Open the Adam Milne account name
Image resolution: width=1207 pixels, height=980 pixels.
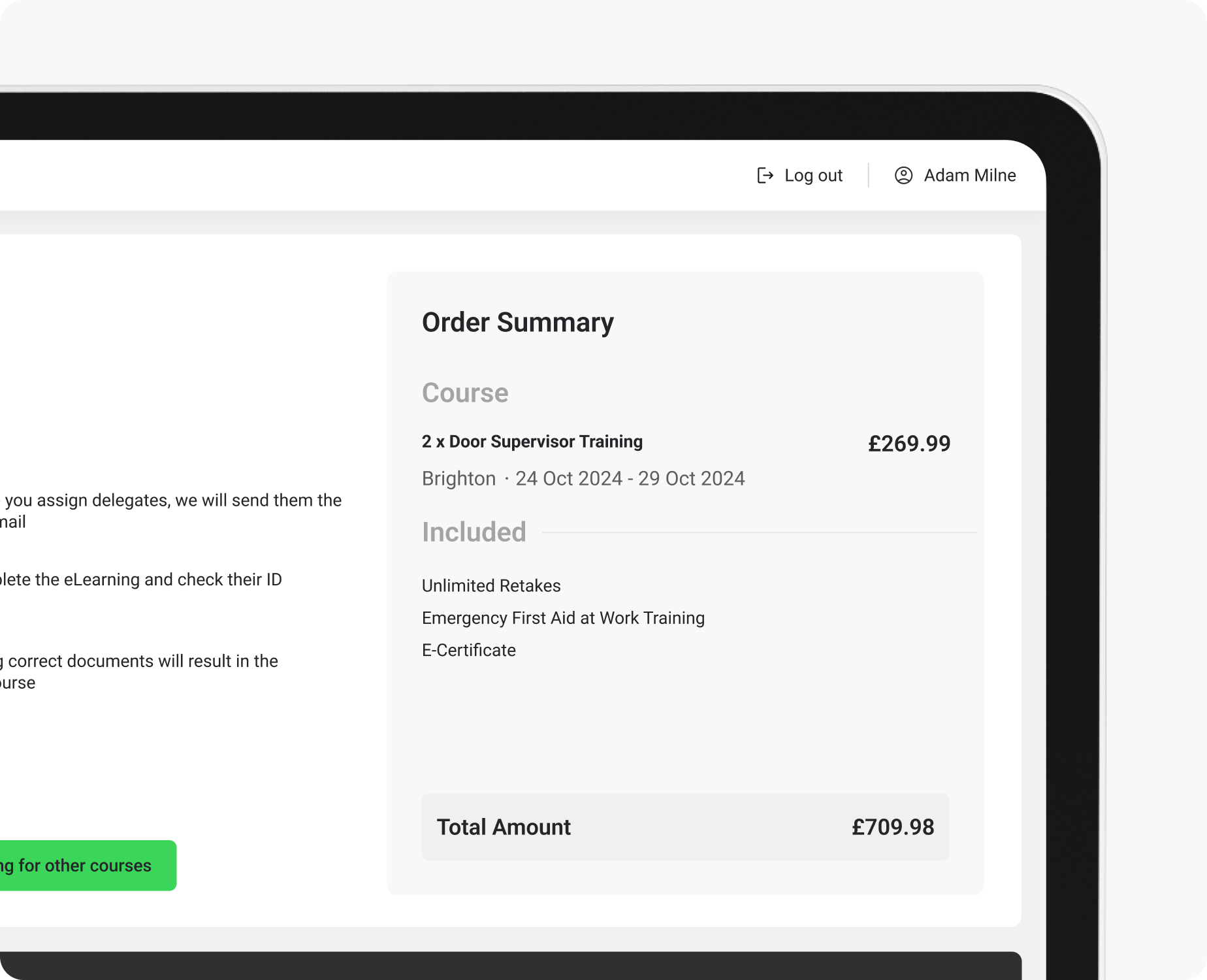(x=970, y=176)
